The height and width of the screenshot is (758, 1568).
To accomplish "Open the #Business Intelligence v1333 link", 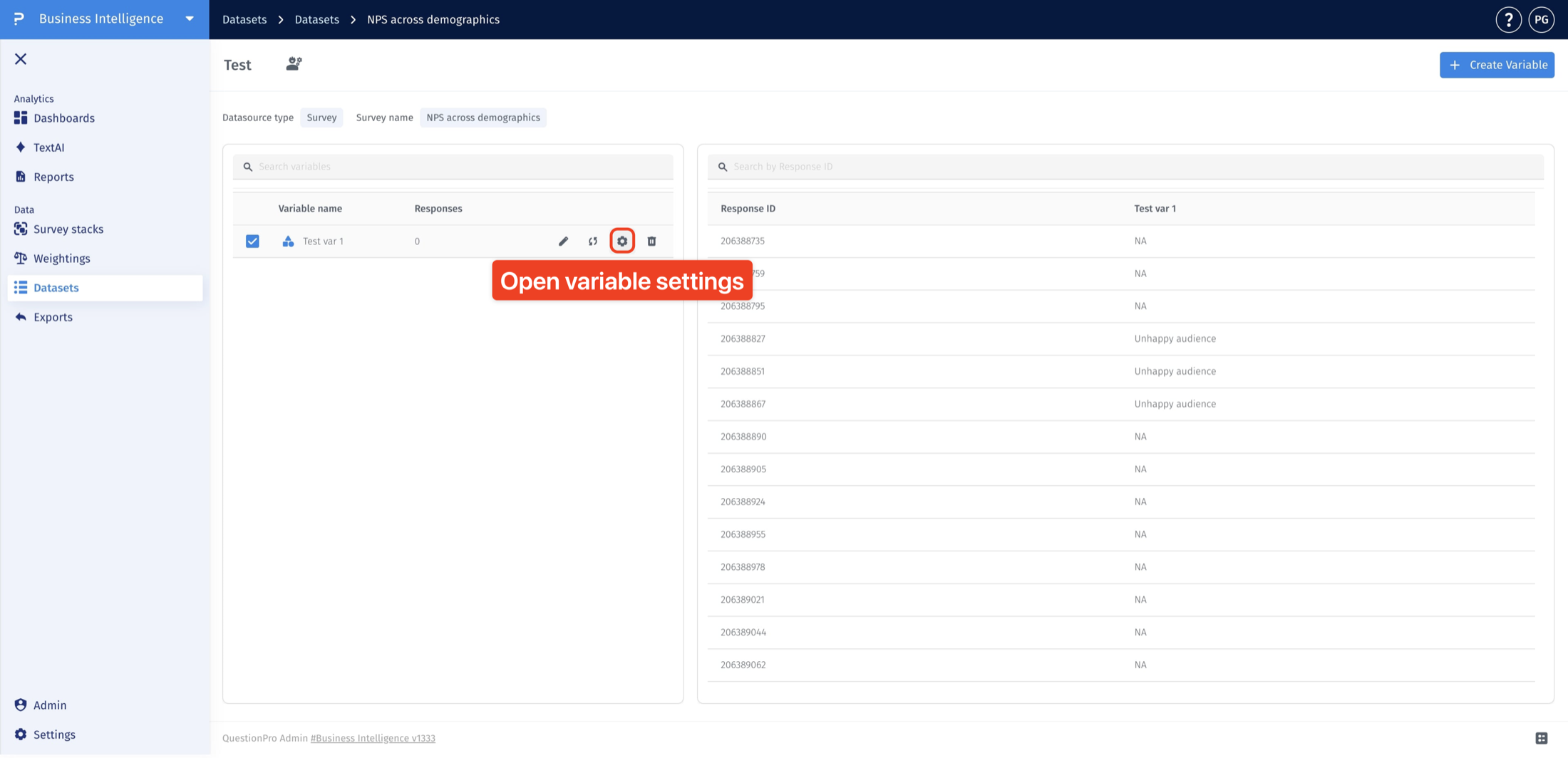I will coord(373,738).
